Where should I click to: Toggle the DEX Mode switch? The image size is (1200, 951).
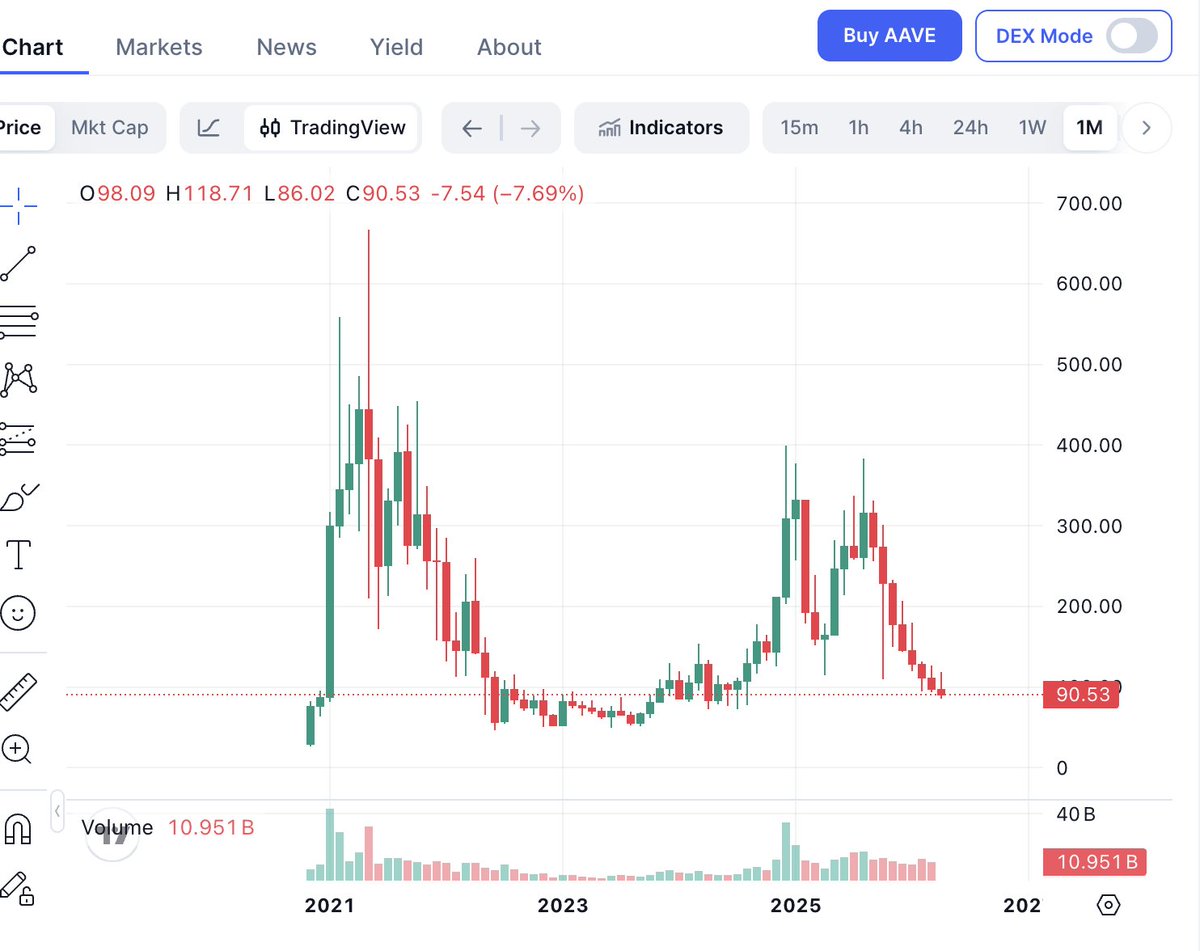pyautogui.click(x=1132, y=37)
